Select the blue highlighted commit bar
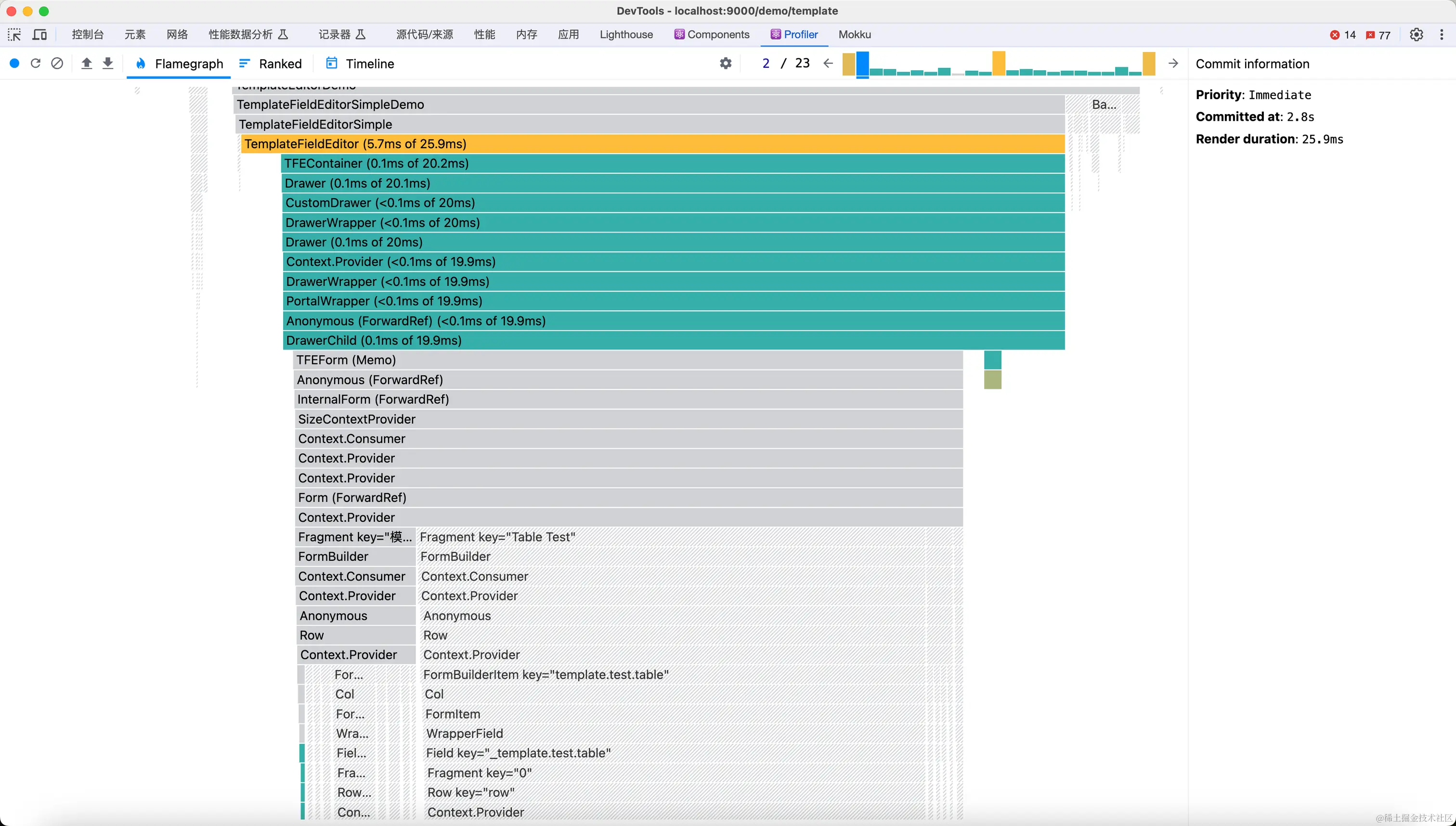The image size is (1456, 826). (x=862, y=64)
